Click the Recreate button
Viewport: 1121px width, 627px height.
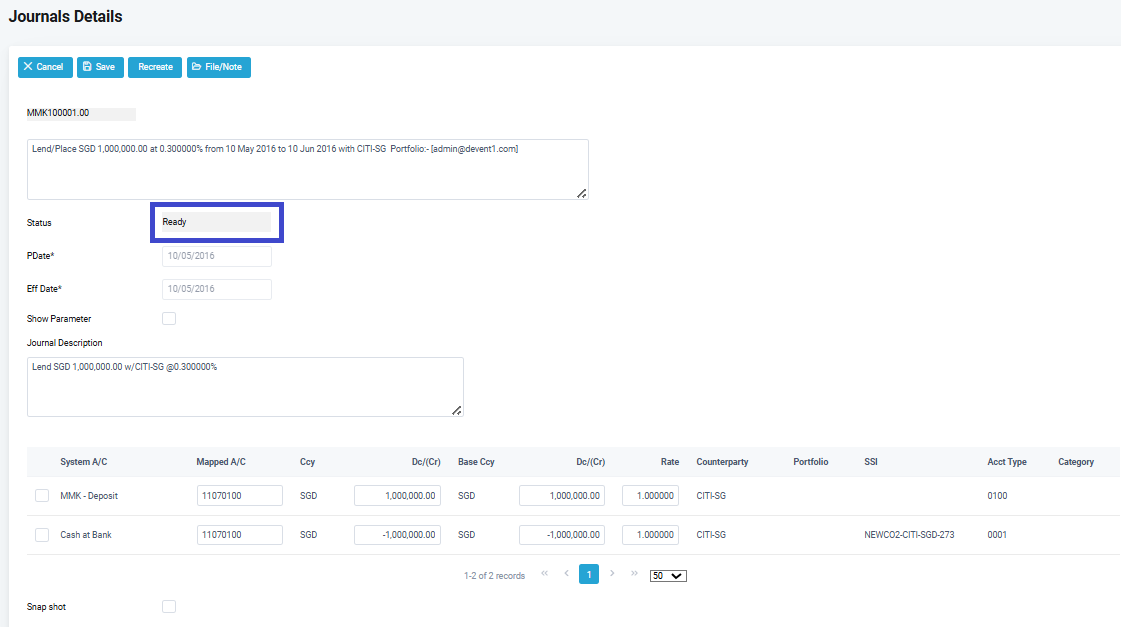coord(154,67)
